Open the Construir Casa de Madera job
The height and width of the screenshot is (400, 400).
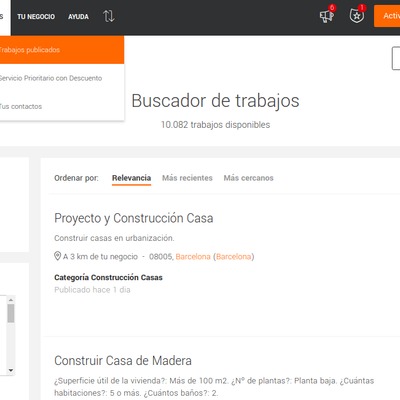coord(123,361)
